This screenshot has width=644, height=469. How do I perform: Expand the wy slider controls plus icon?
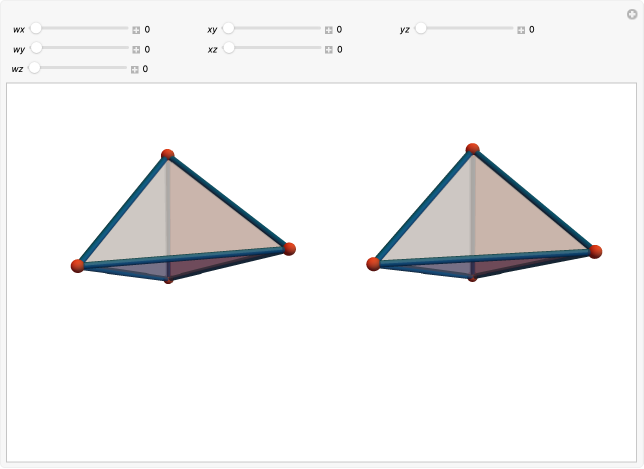coord(136,49)
